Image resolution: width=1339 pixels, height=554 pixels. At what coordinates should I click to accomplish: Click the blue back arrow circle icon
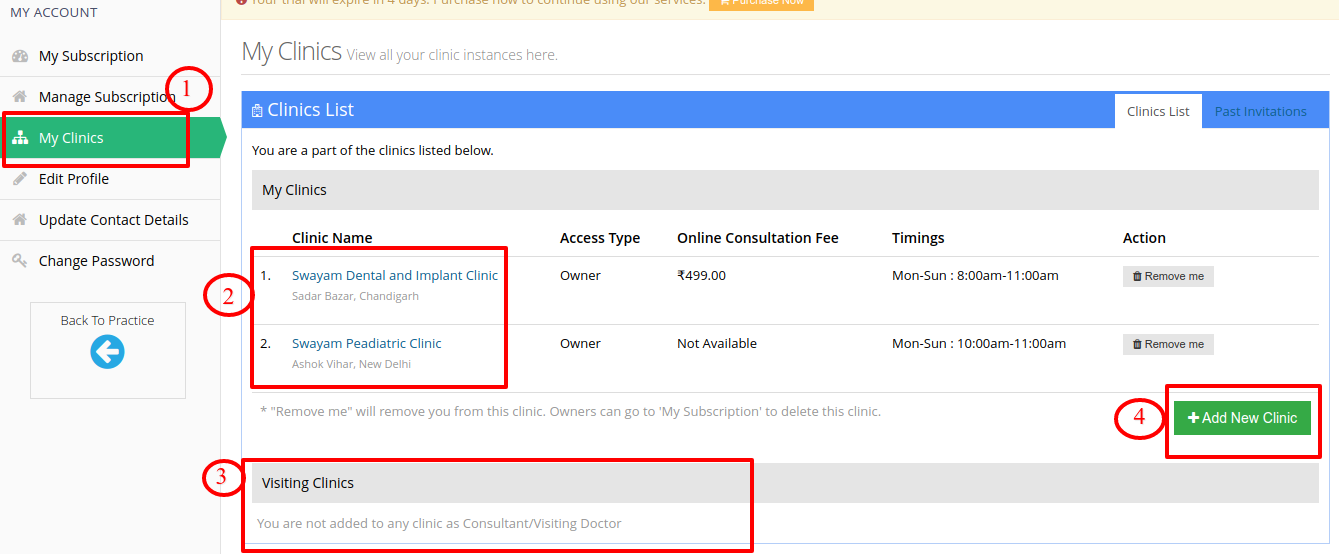coord(107,351)
